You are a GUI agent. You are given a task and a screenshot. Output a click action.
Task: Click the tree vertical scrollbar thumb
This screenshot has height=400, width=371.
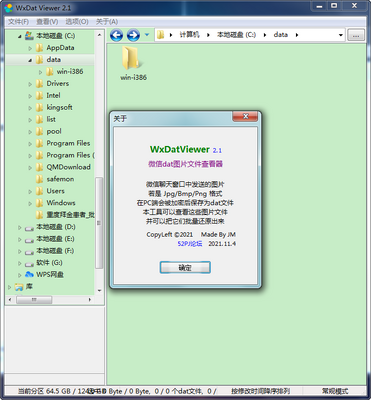[99, 223]
